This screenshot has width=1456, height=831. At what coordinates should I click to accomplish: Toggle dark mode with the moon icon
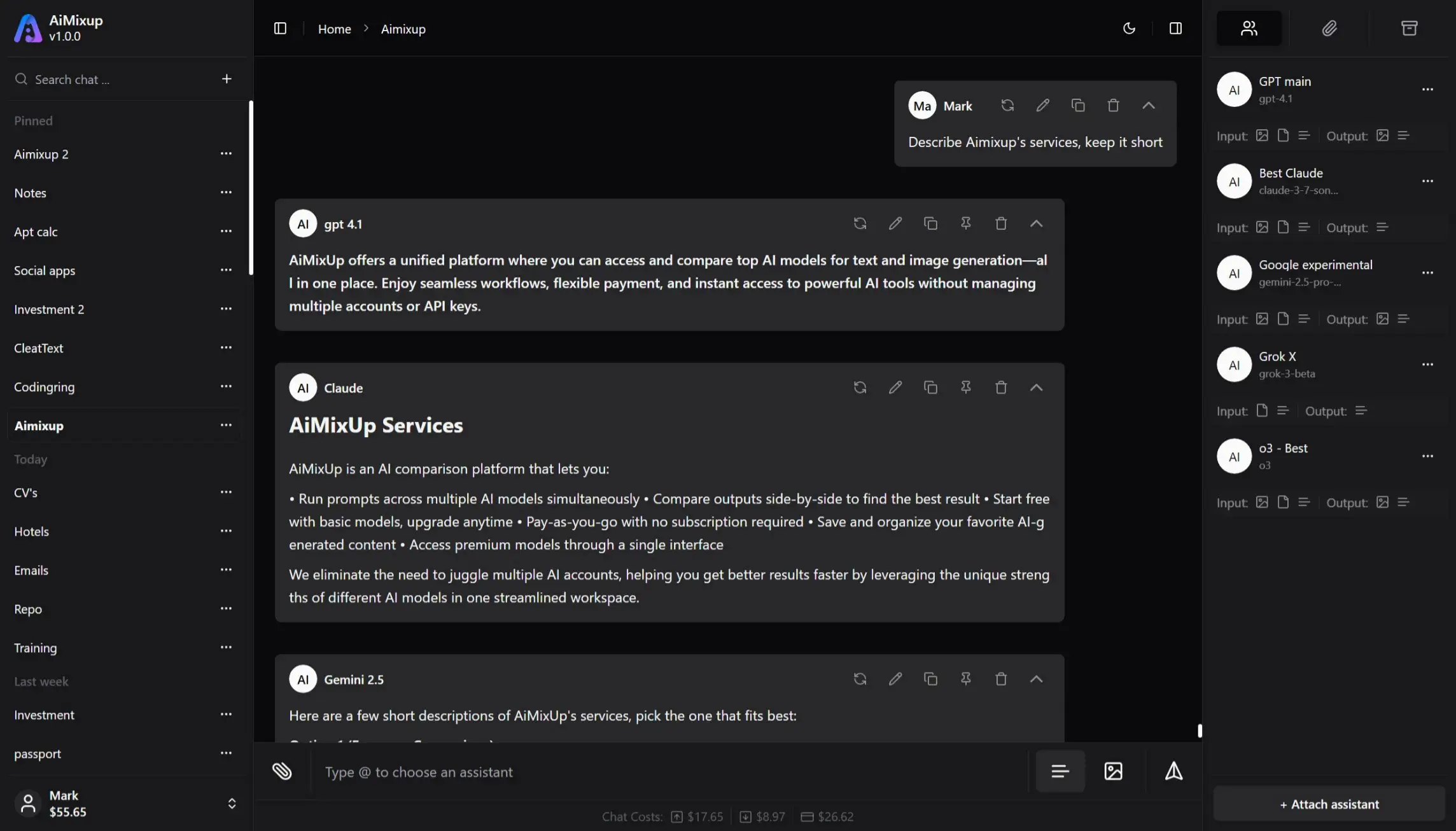pyautogui.click(x=1130, y=28)
